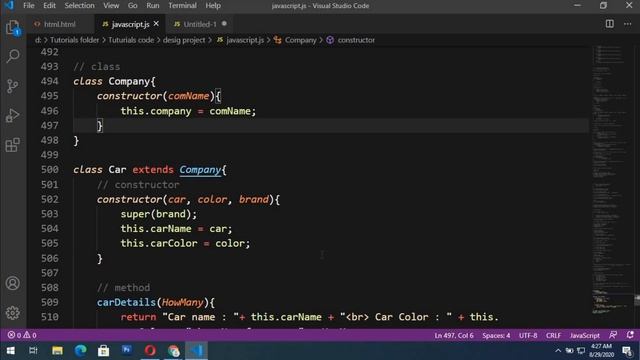Click the '// class' comment on line 493
This screenshot has height=360, width=640.
pos(97,67)
